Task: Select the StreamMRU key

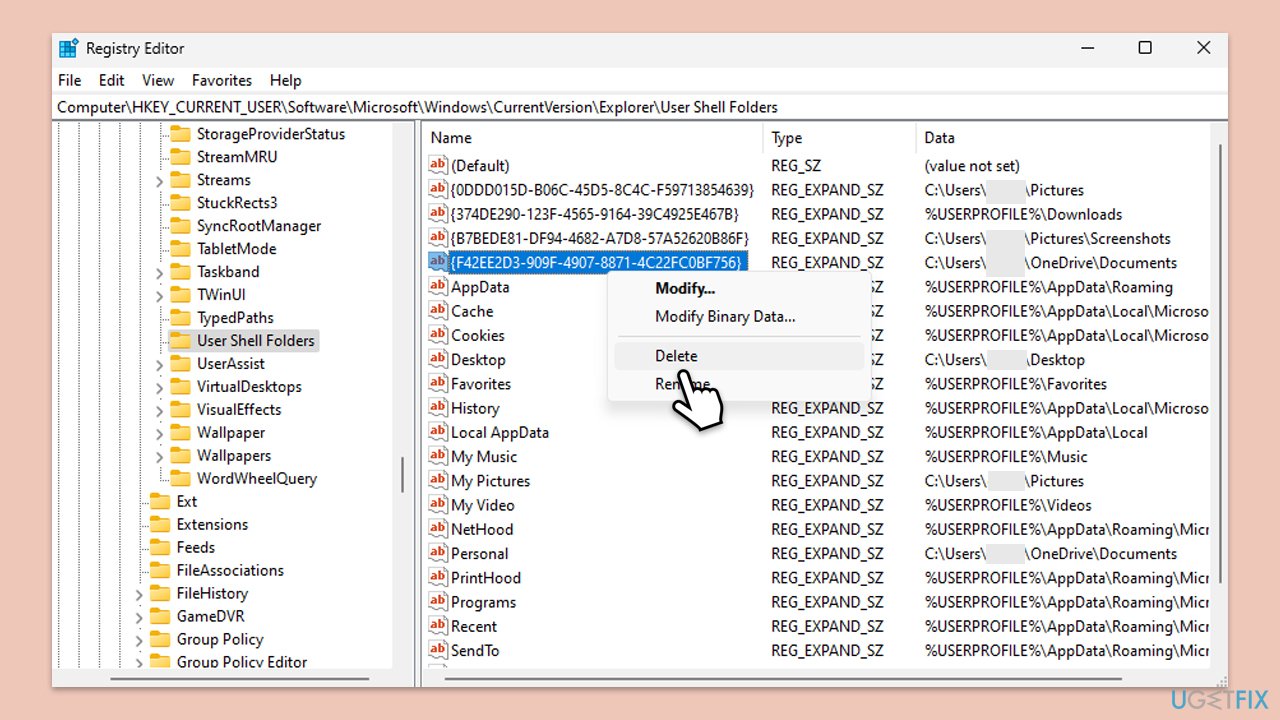Action: 237,157
